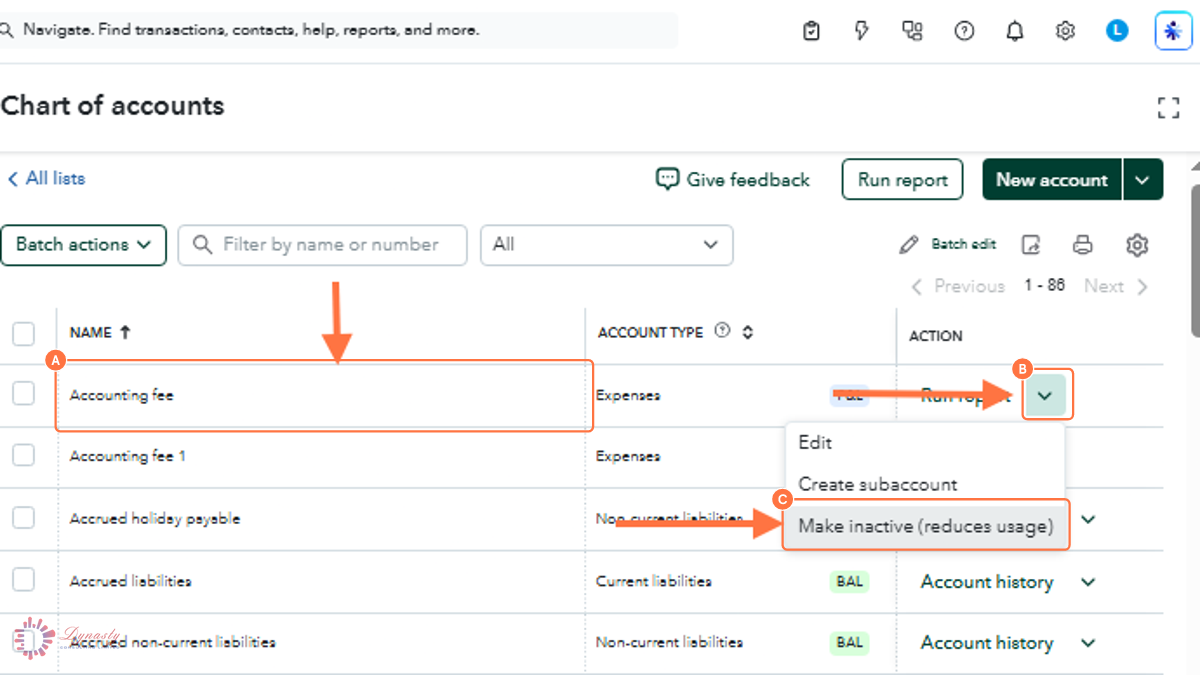Click the Give feedback speech bubble icon
The image size is (1200, 675).
(x=666, y=179)
